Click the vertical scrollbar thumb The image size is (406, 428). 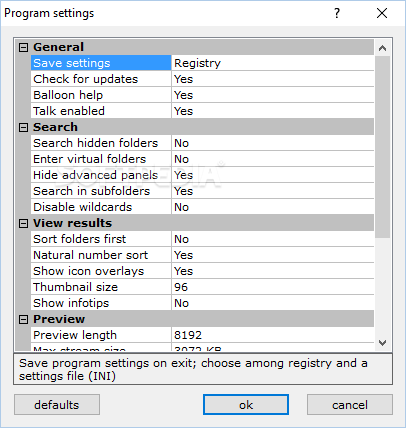[382, 147]
